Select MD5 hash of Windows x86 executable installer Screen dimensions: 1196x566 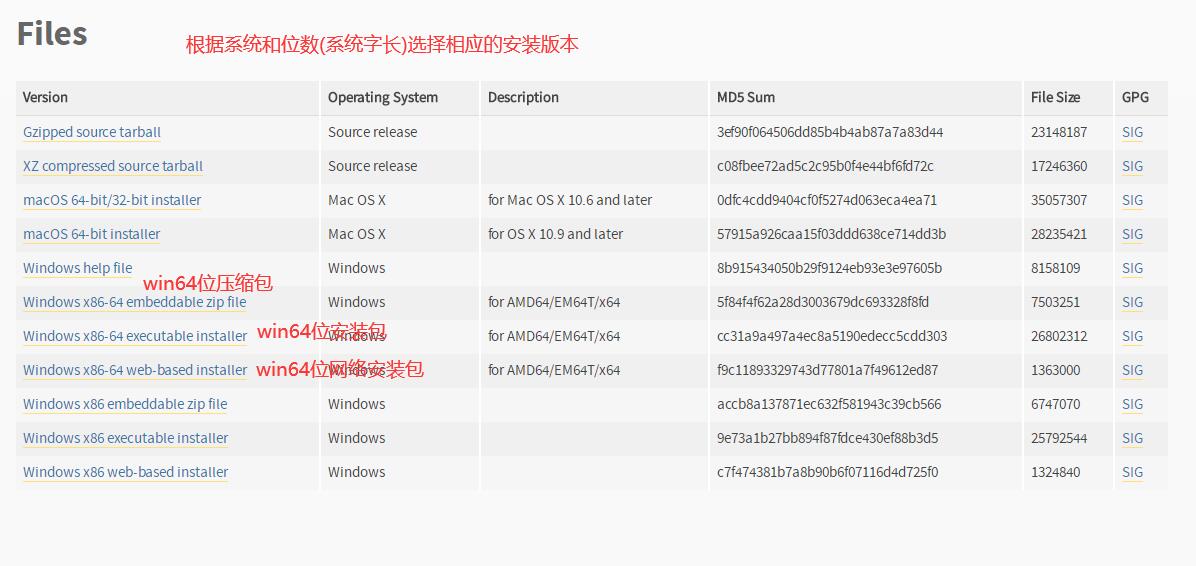pos(828,438)
